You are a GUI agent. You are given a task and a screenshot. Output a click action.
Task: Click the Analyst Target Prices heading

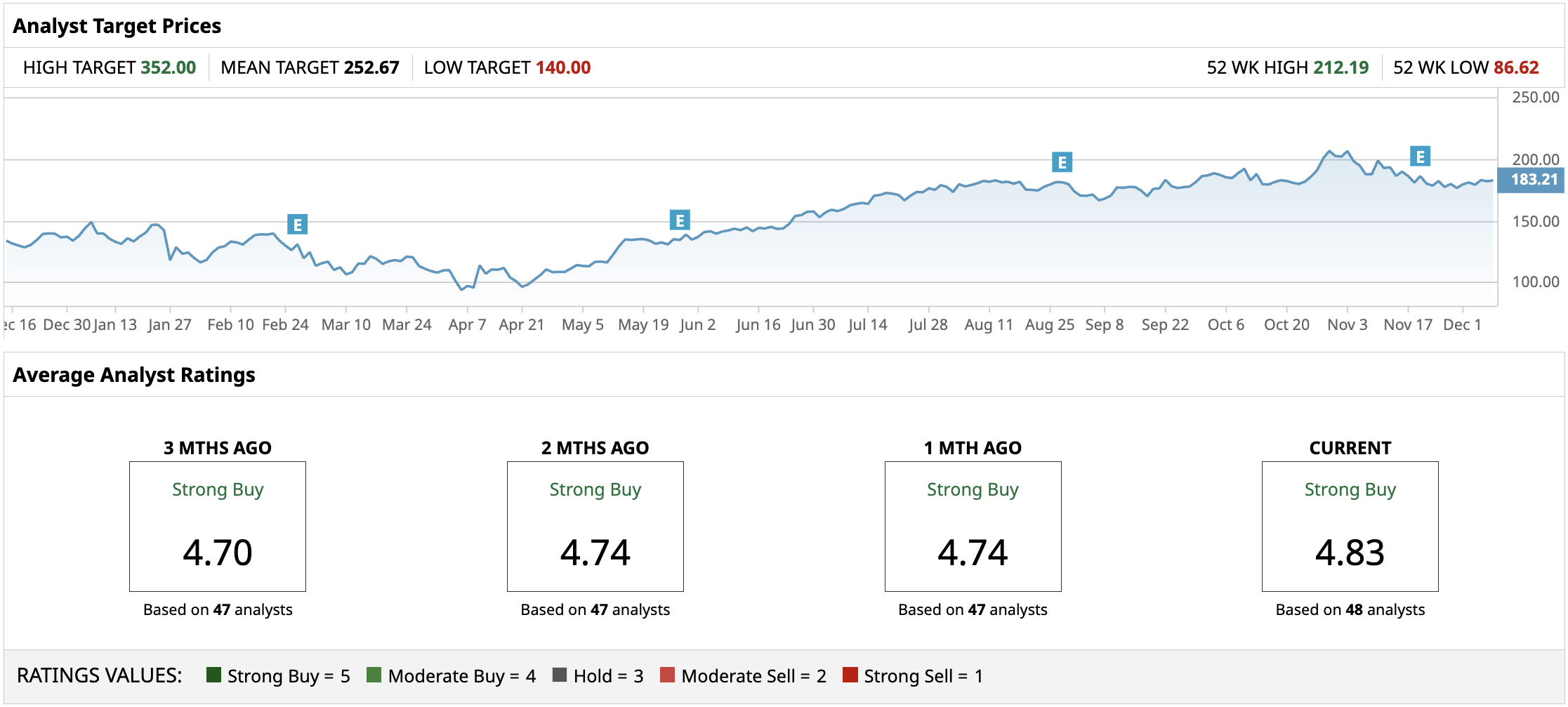(117, 26)
